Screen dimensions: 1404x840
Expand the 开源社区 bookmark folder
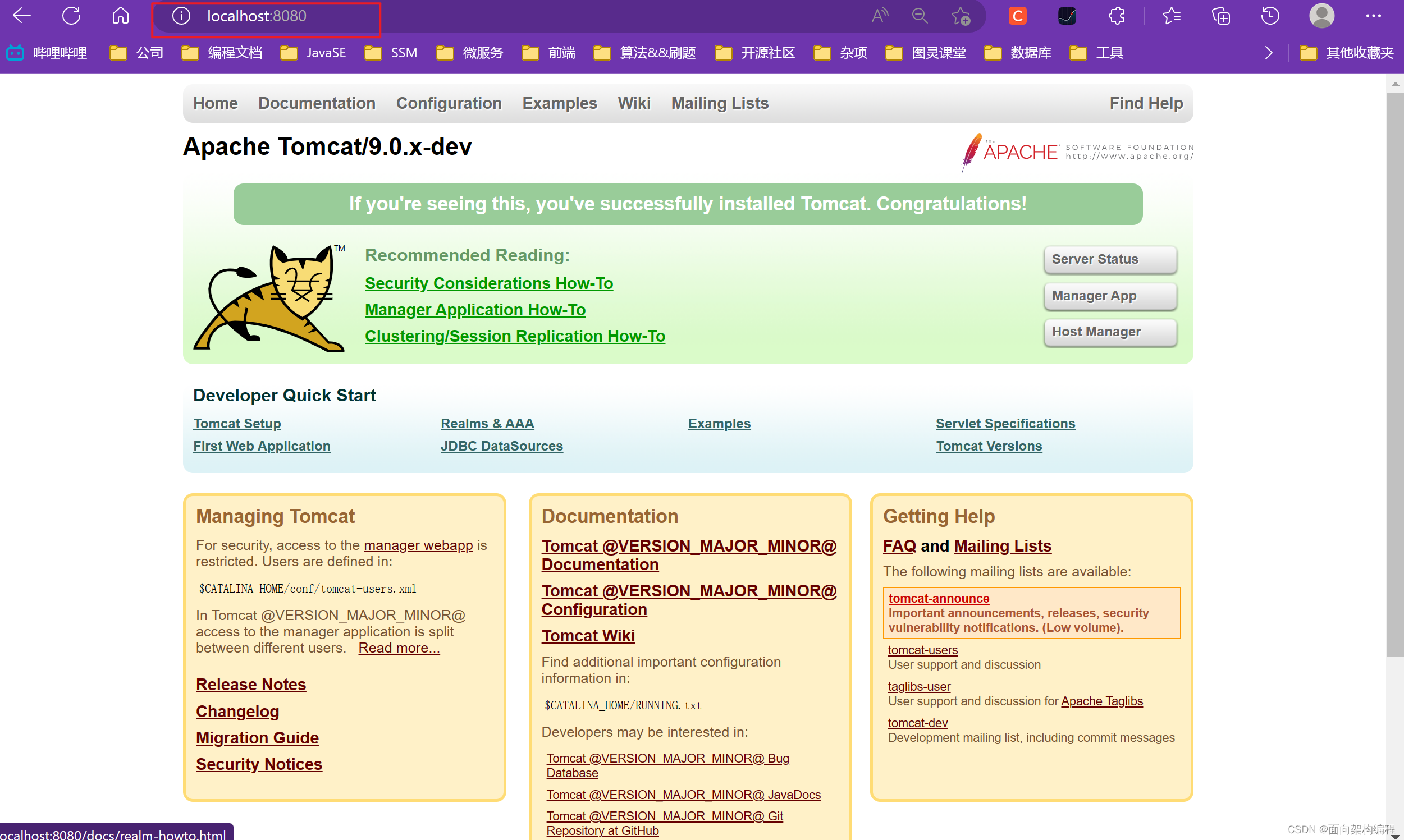[x=754, y=53]
